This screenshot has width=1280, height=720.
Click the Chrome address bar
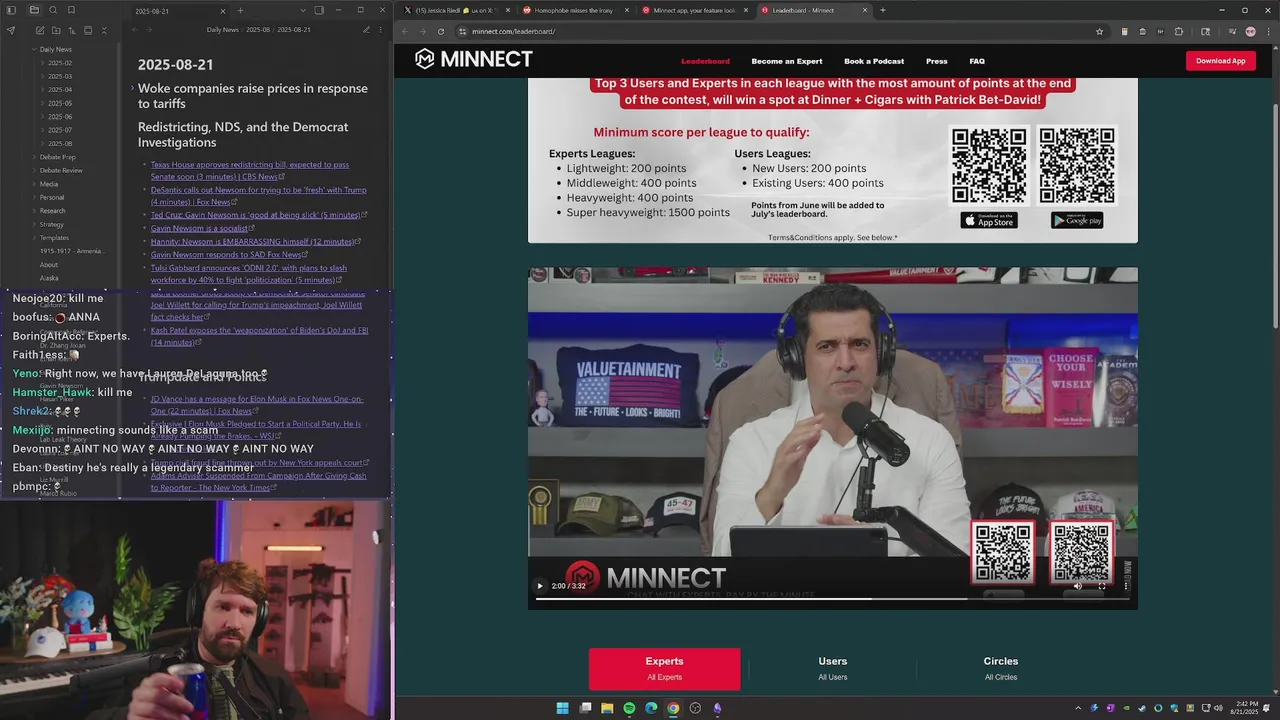point(780,31)
